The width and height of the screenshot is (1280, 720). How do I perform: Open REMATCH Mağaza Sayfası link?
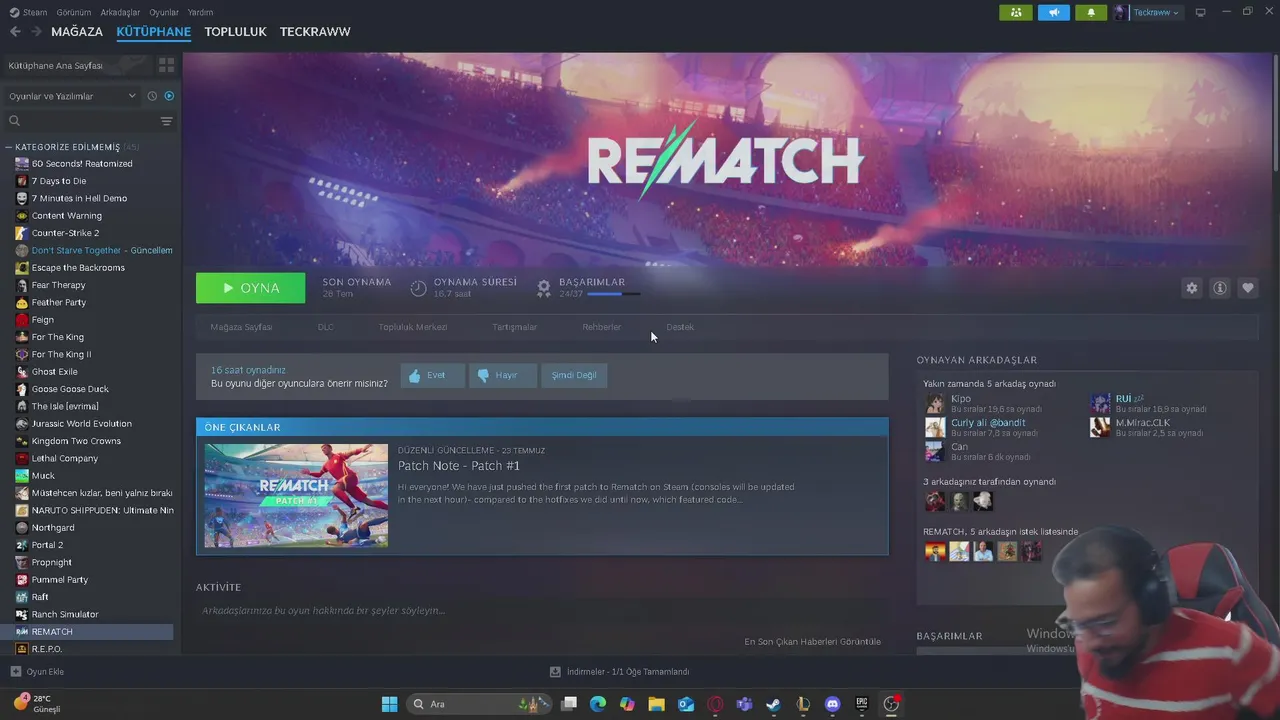click(241, 327)
